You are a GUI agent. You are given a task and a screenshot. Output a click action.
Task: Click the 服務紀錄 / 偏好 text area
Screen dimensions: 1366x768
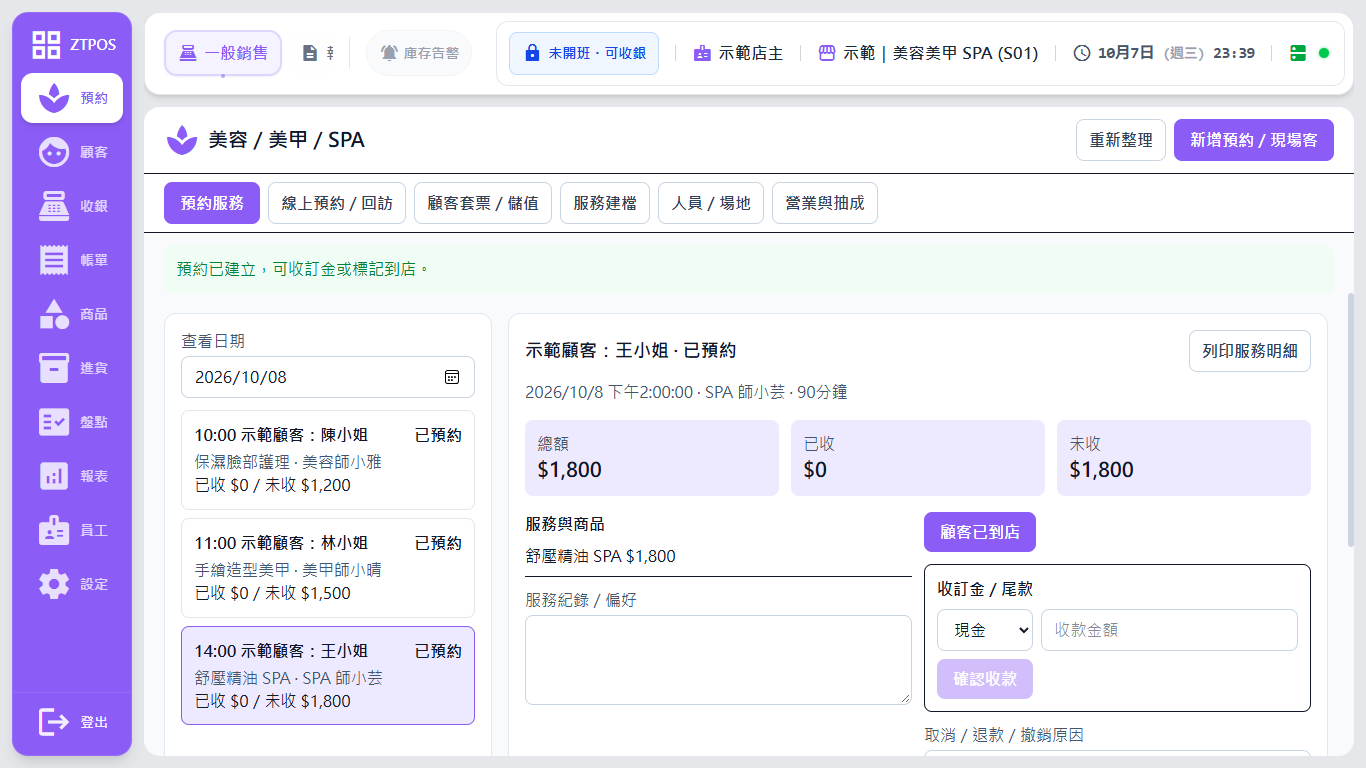pos(718,660)
